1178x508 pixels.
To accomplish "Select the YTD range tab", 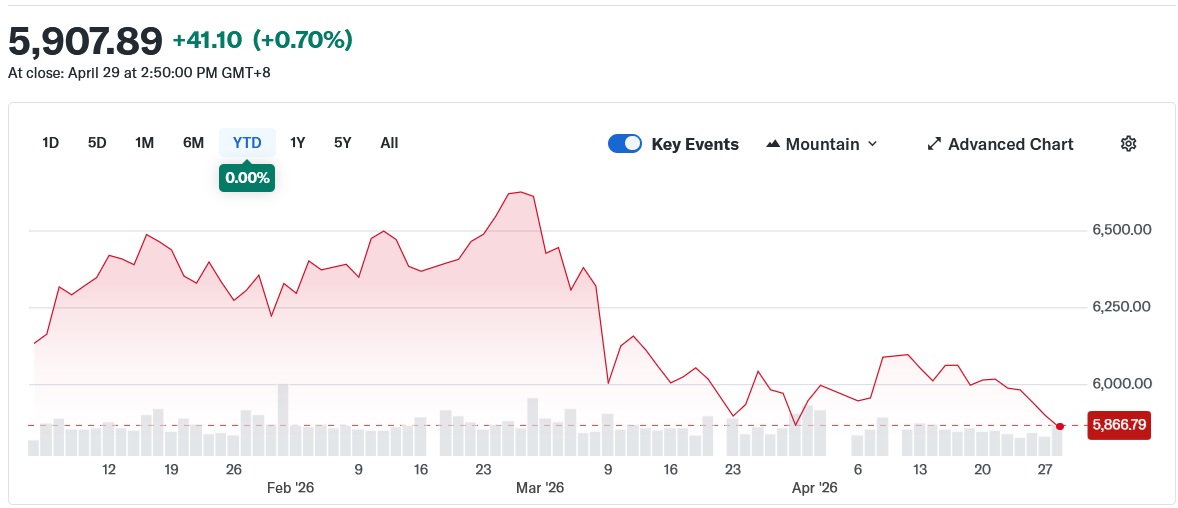I will pos(247,143).
